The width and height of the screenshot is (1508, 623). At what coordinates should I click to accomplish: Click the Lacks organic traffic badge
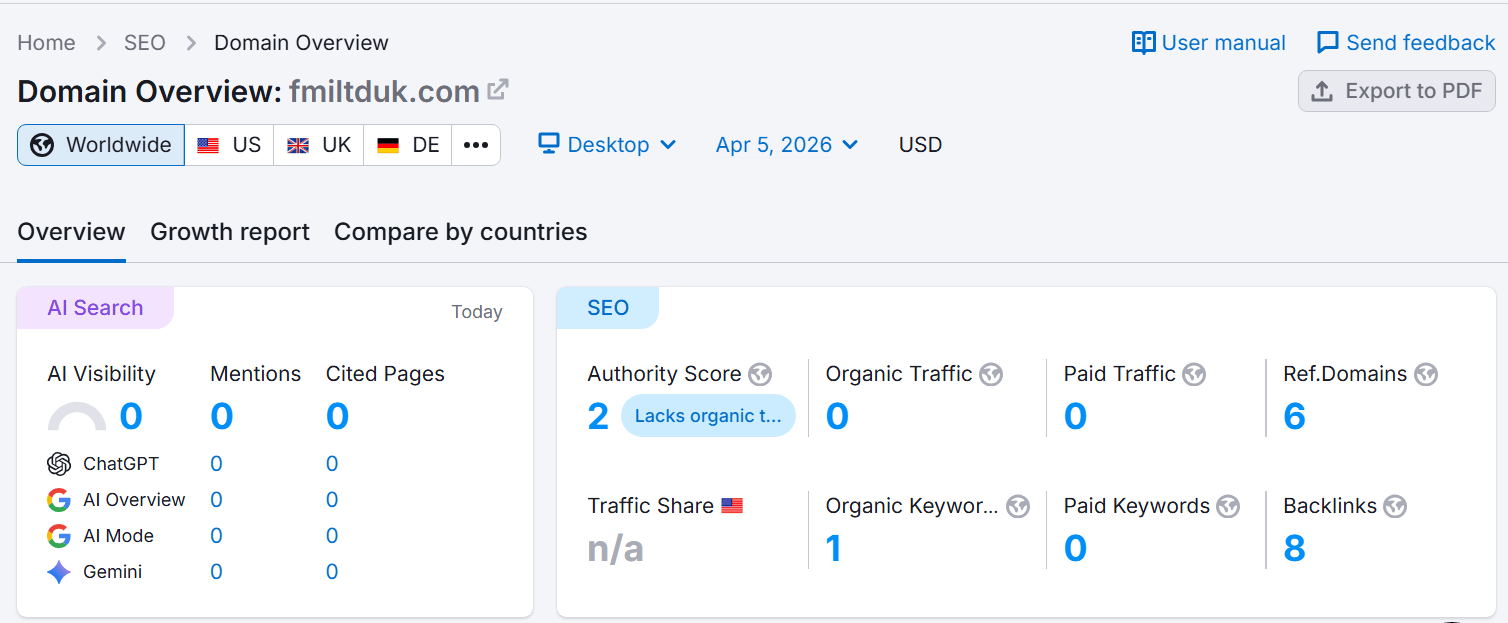[708, 416]
